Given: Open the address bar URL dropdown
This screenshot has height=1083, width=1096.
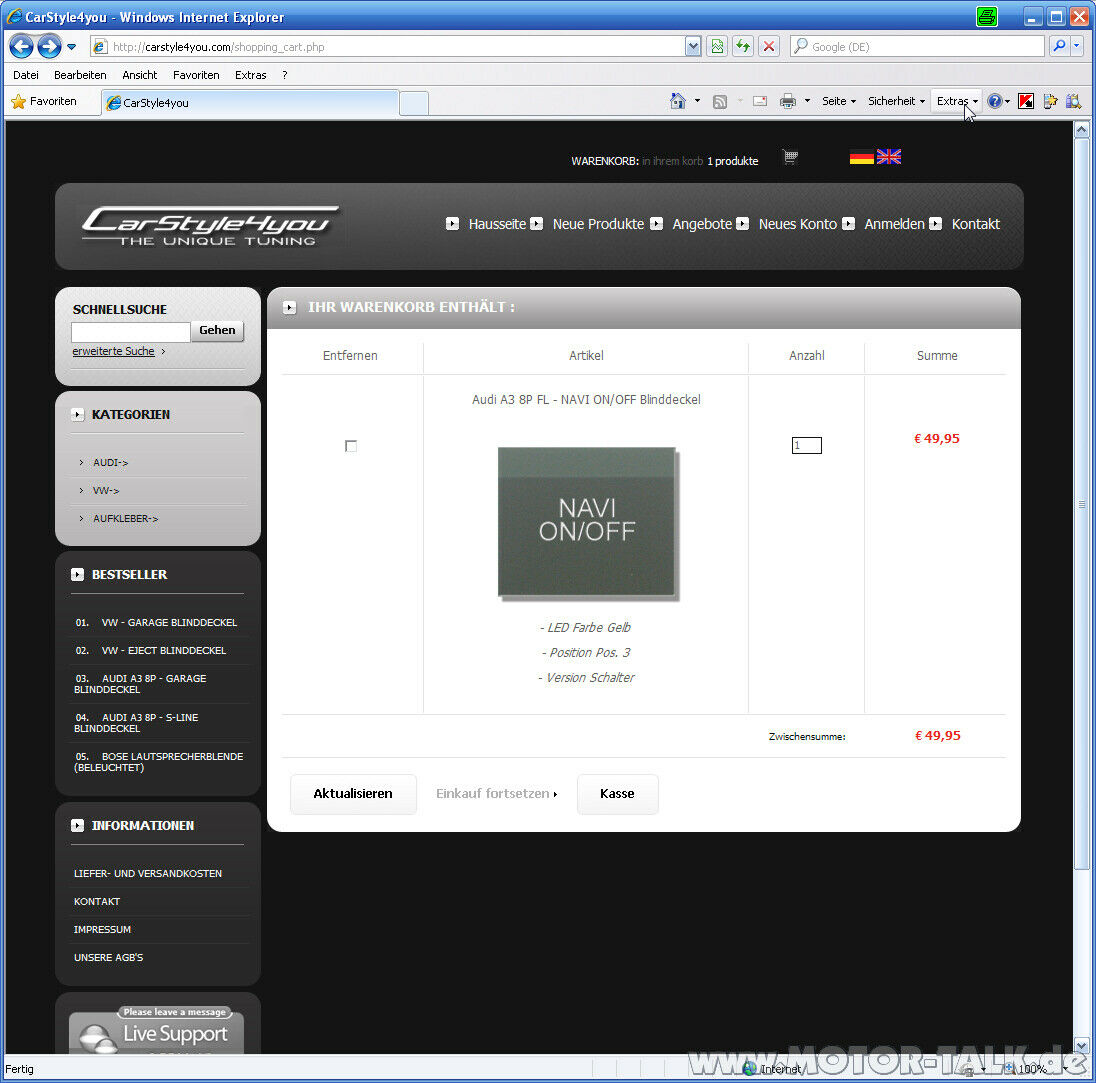Looking at the screenshot, I should [x=693, y=47].
